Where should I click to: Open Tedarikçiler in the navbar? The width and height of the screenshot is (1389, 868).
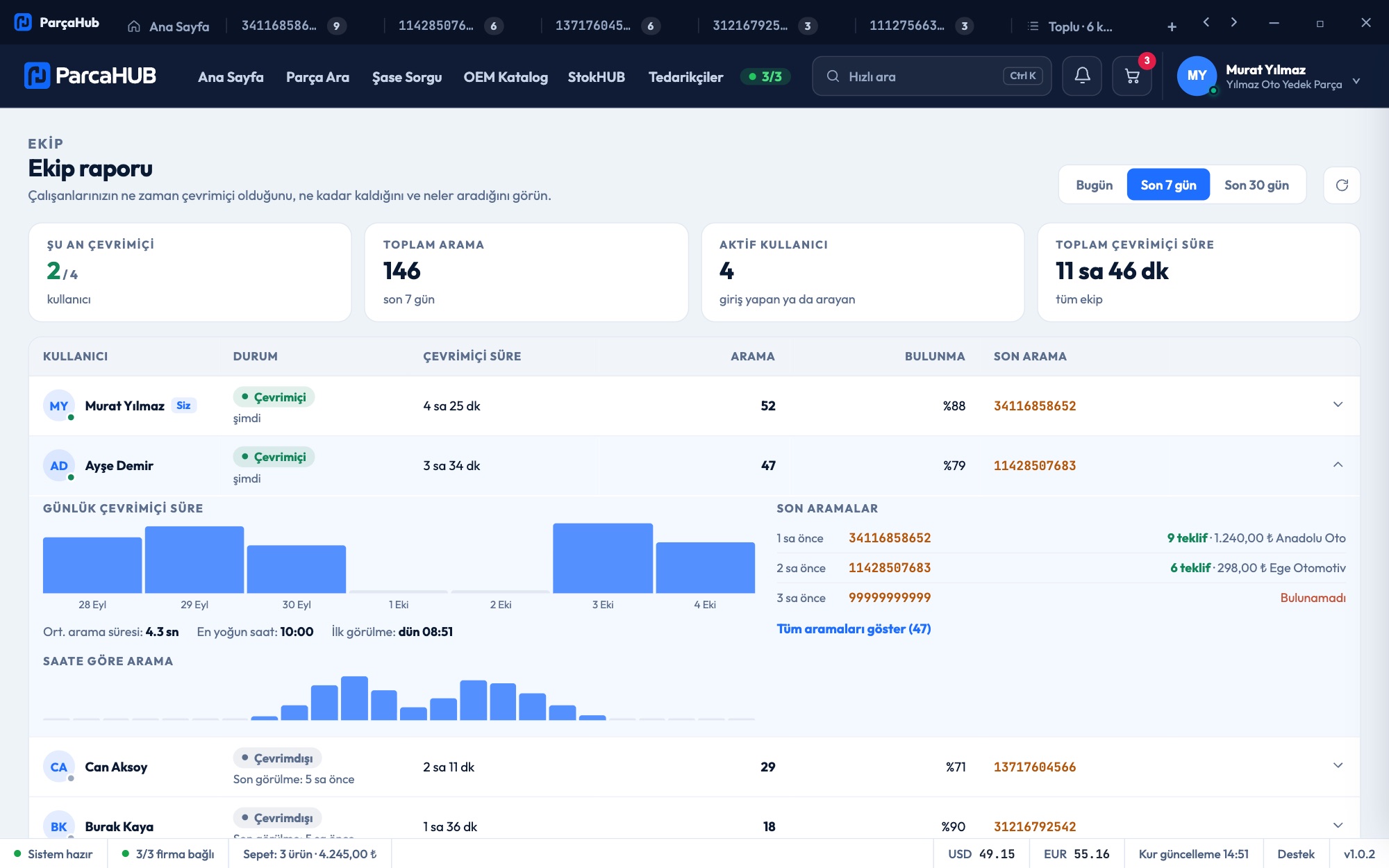tap(685, 77)
